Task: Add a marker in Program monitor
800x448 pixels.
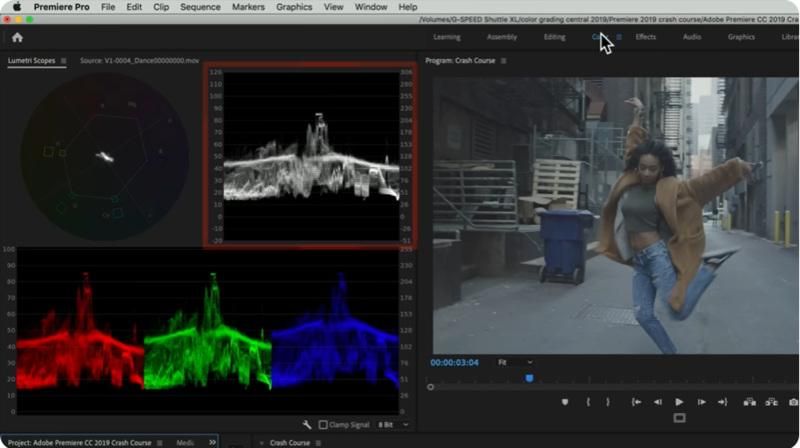Action: click(565, 402)
